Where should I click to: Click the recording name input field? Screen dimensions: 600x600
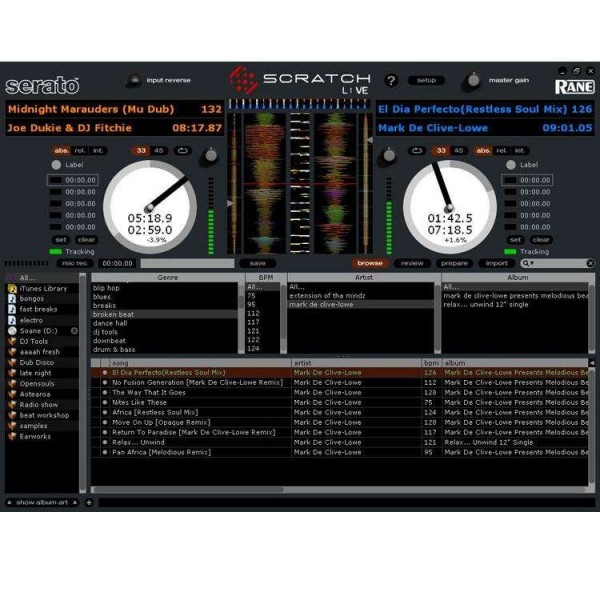coord(188,263)
